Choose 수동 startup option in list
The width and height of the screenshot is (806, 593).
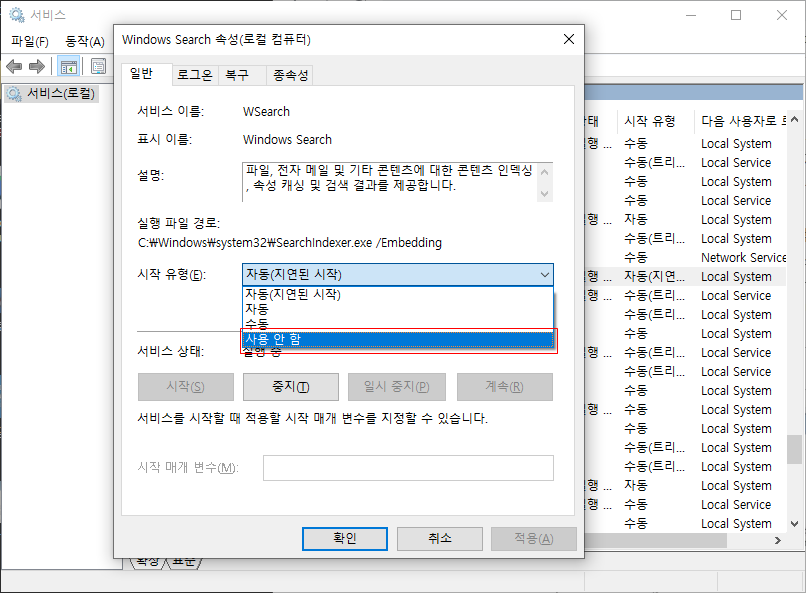pos(397,324)
